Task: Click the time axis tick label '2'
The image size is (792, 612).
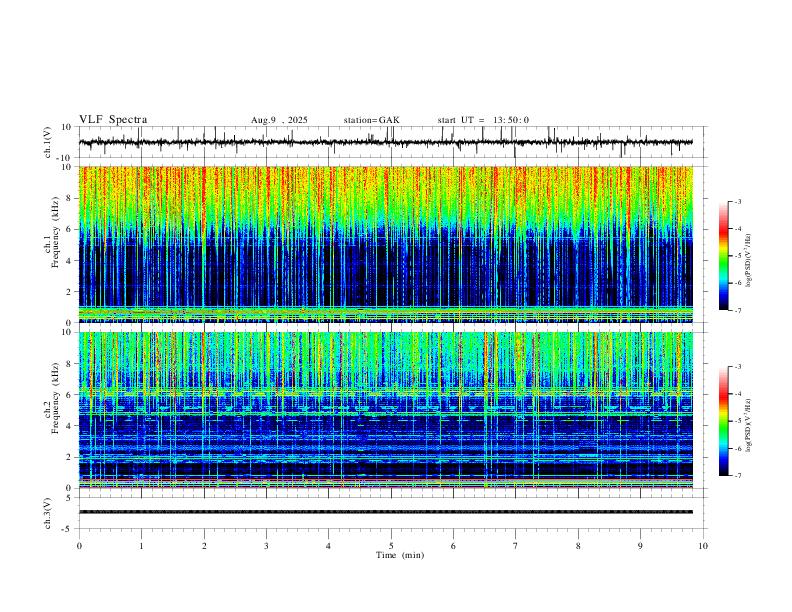Action: point(204,546)
